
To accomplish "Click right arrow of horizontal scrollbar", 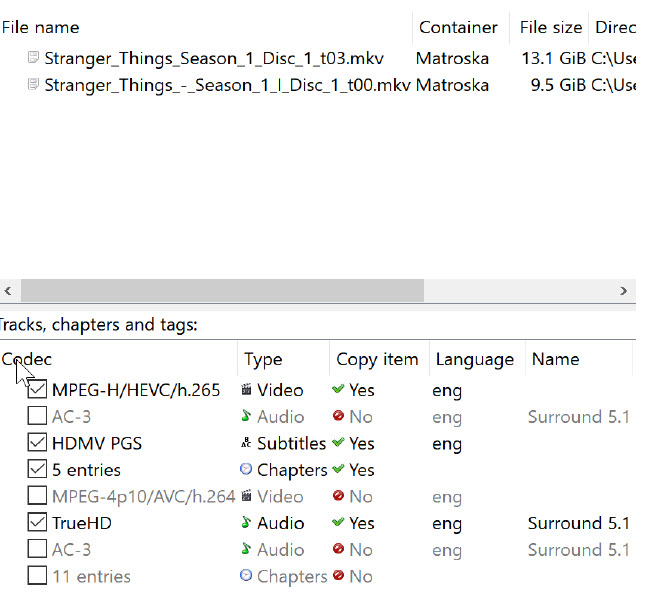I will coord(627,290).
